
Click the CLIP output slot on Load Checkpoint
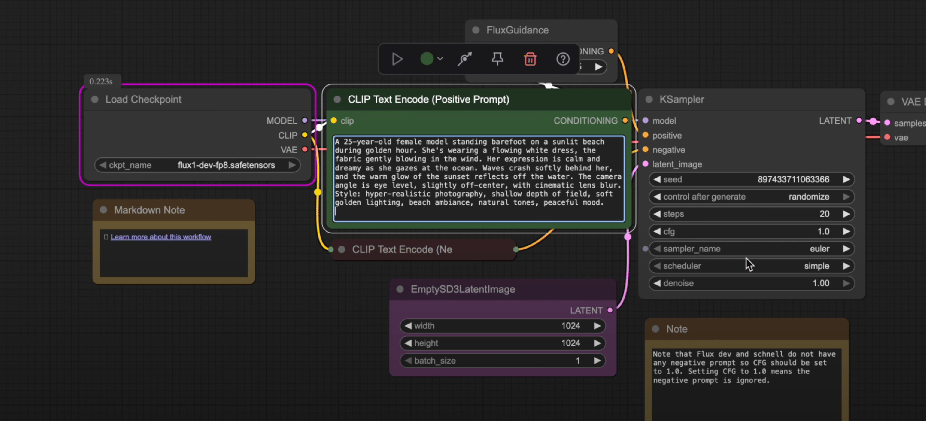pyautogui.click(x=305, y=135)
